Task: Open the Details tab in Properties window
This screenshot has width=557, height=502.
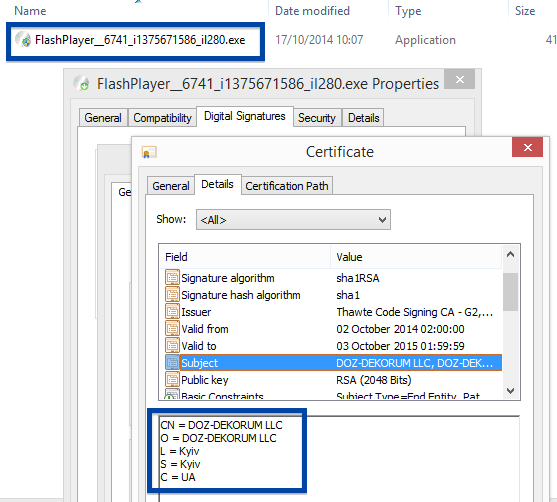Action: [363, 118]
